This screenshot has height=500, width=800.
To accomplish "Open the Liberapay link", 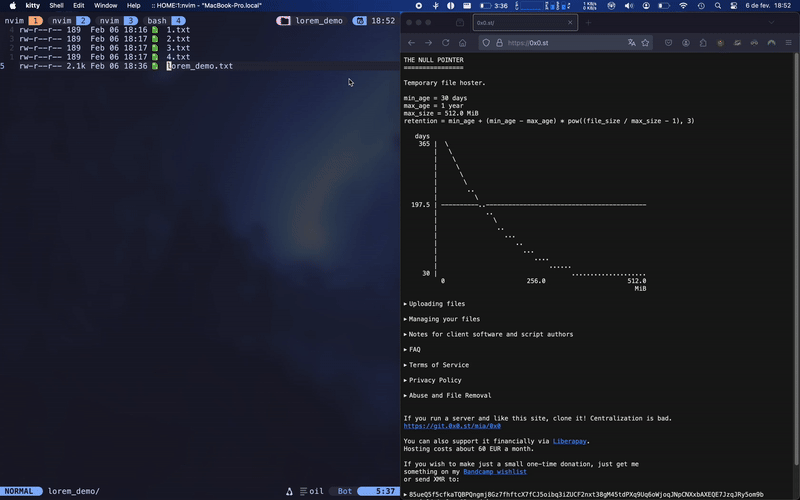I will pyautogui.click(x=569, y=441).
